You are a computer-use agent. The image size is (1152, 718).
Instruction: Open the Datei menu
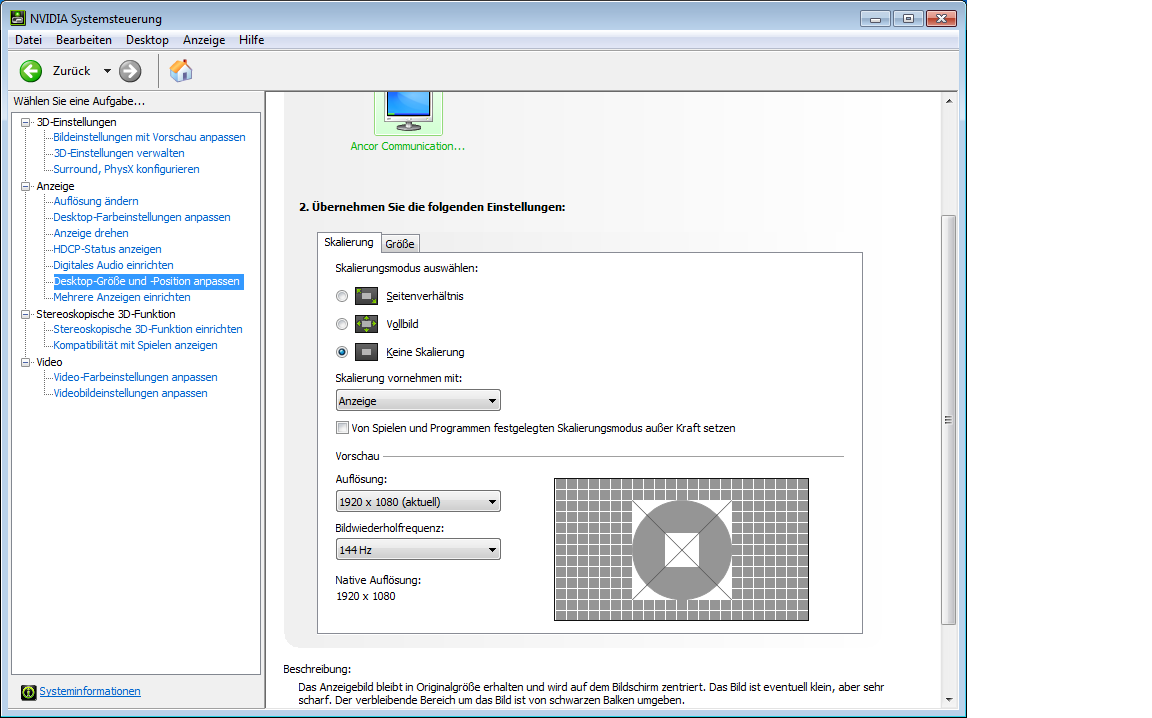click(29, 40)
